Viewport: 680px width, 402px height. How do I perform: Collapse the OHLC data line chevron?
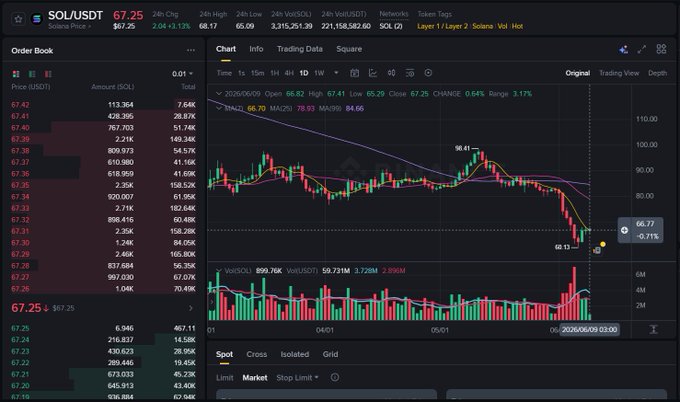219,94
